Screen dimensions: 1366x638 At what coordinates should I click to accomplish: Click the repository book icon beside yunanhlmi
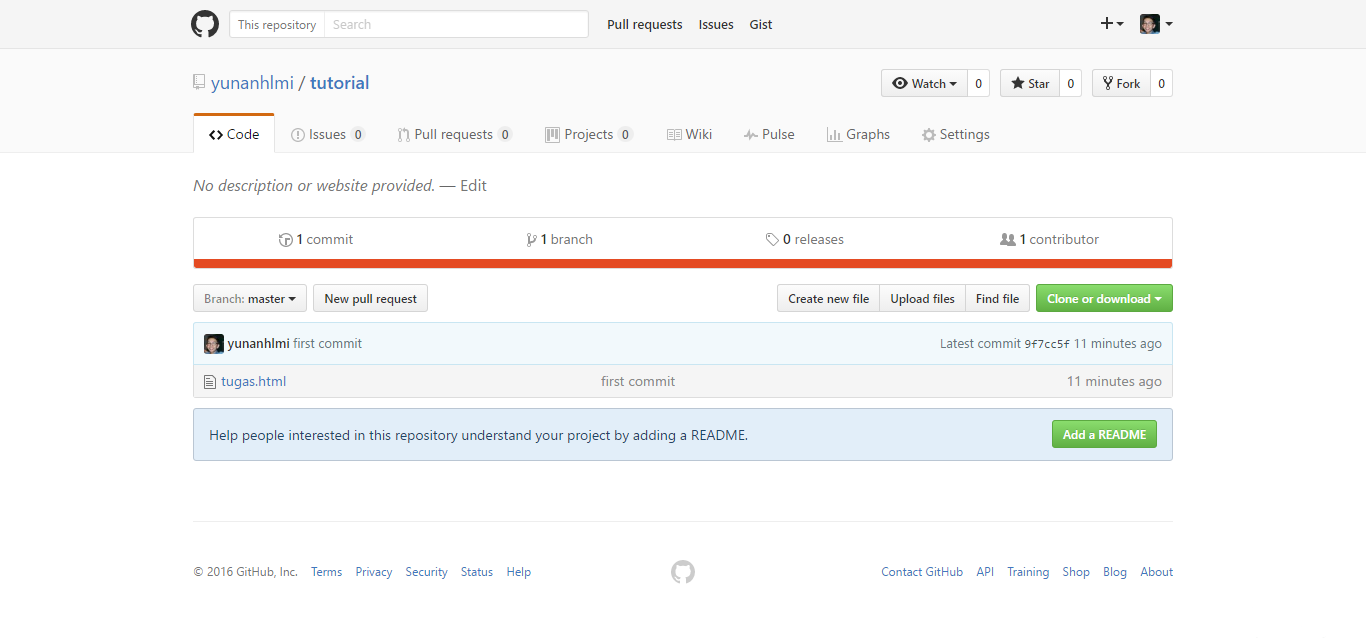tap(199, 83)
